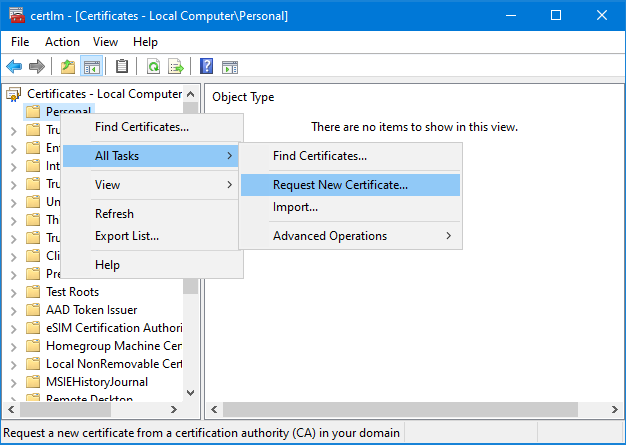Click the Back arrow toolbar icon
The image size is (626, 445).
14,67
